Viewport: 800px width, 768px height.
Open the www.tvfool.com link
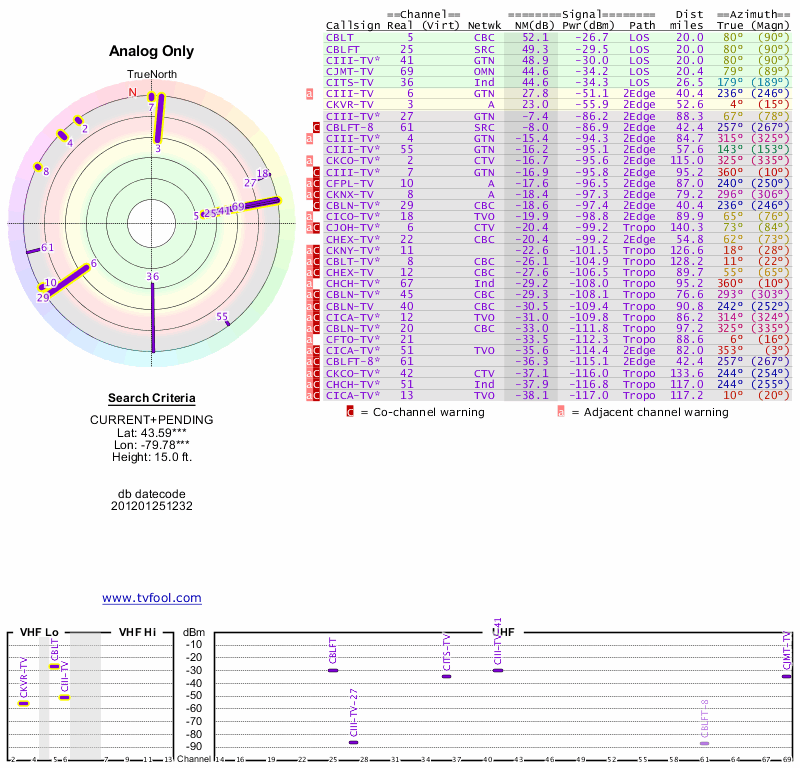tap(152, 598)
